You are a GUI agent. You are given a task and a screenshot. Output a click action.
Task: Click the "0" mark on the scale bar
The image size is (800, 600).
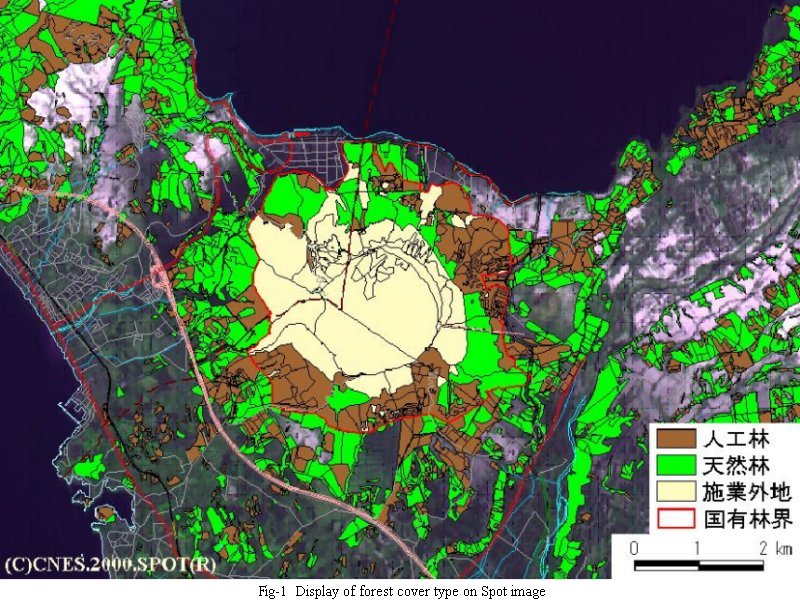pyautogui.click(x=634, y=549)
